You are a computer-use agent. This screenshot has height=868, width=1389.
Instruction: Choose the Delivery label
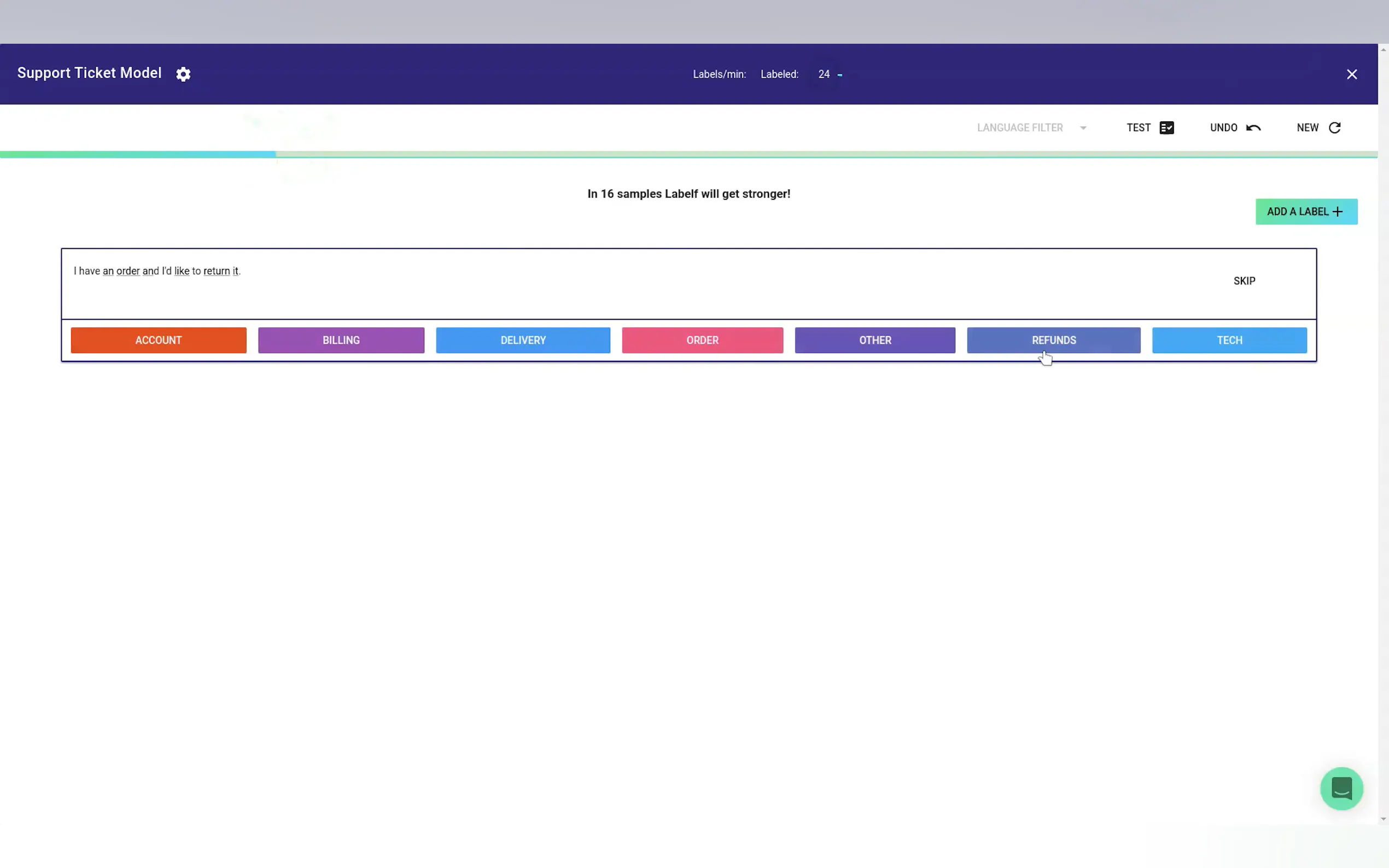tap(523, 341)
